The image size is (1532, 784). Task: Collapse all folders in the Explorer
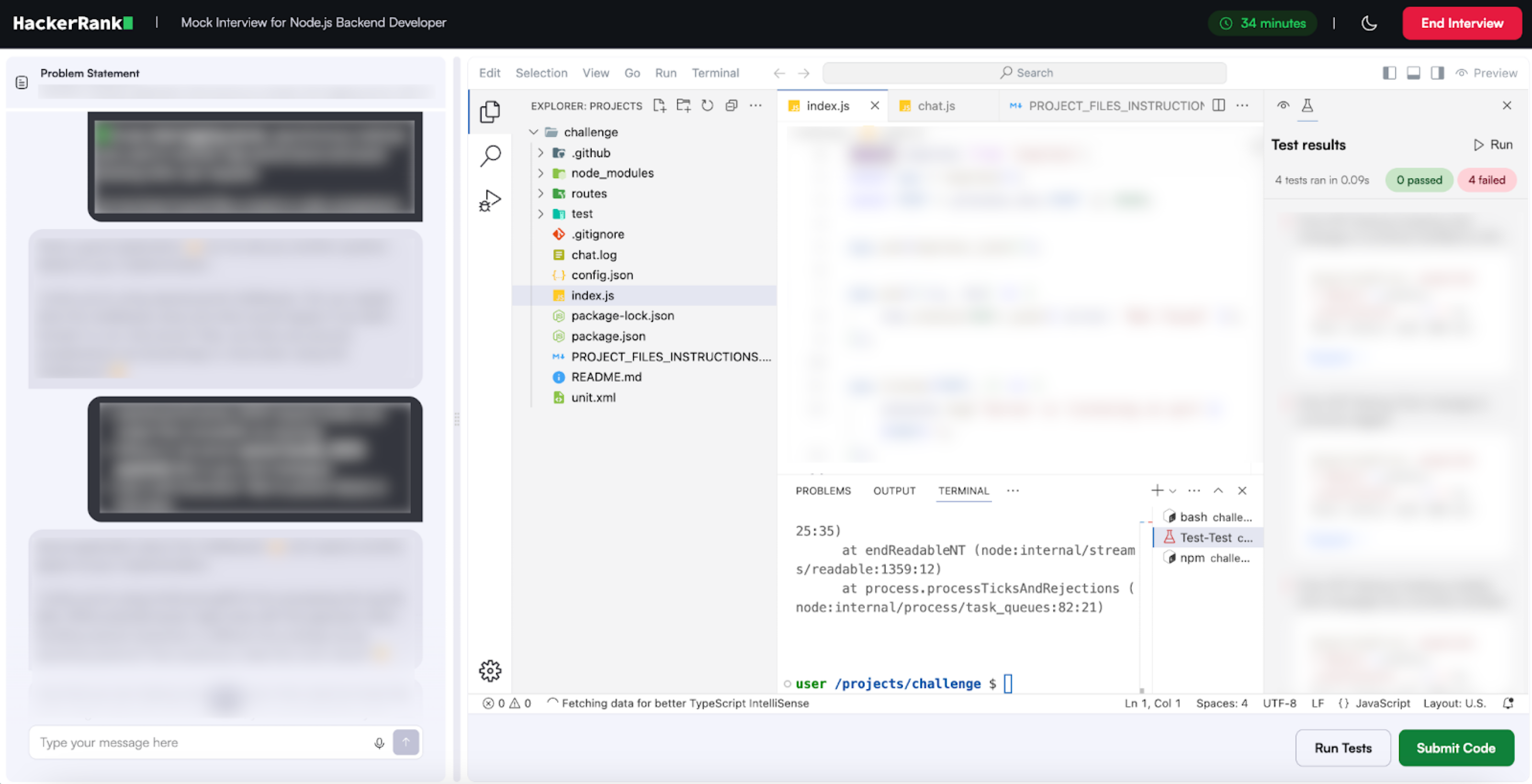pos(731,105)
